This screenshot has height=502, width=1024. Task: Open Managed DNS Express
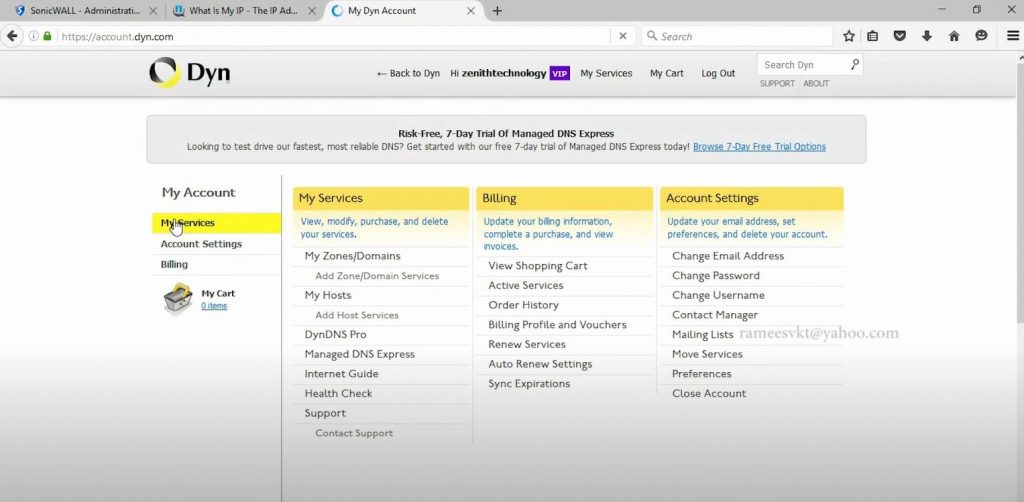click(359, 354)
